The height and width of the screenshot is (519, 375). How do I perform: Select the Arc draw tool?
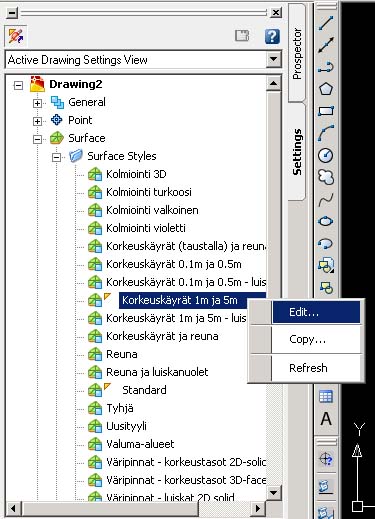pyautogui.click(x=326, y=133)
